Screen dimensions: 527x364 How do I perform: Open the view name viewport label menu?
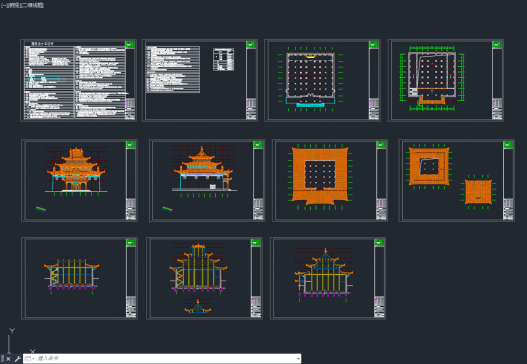(14, 5)
